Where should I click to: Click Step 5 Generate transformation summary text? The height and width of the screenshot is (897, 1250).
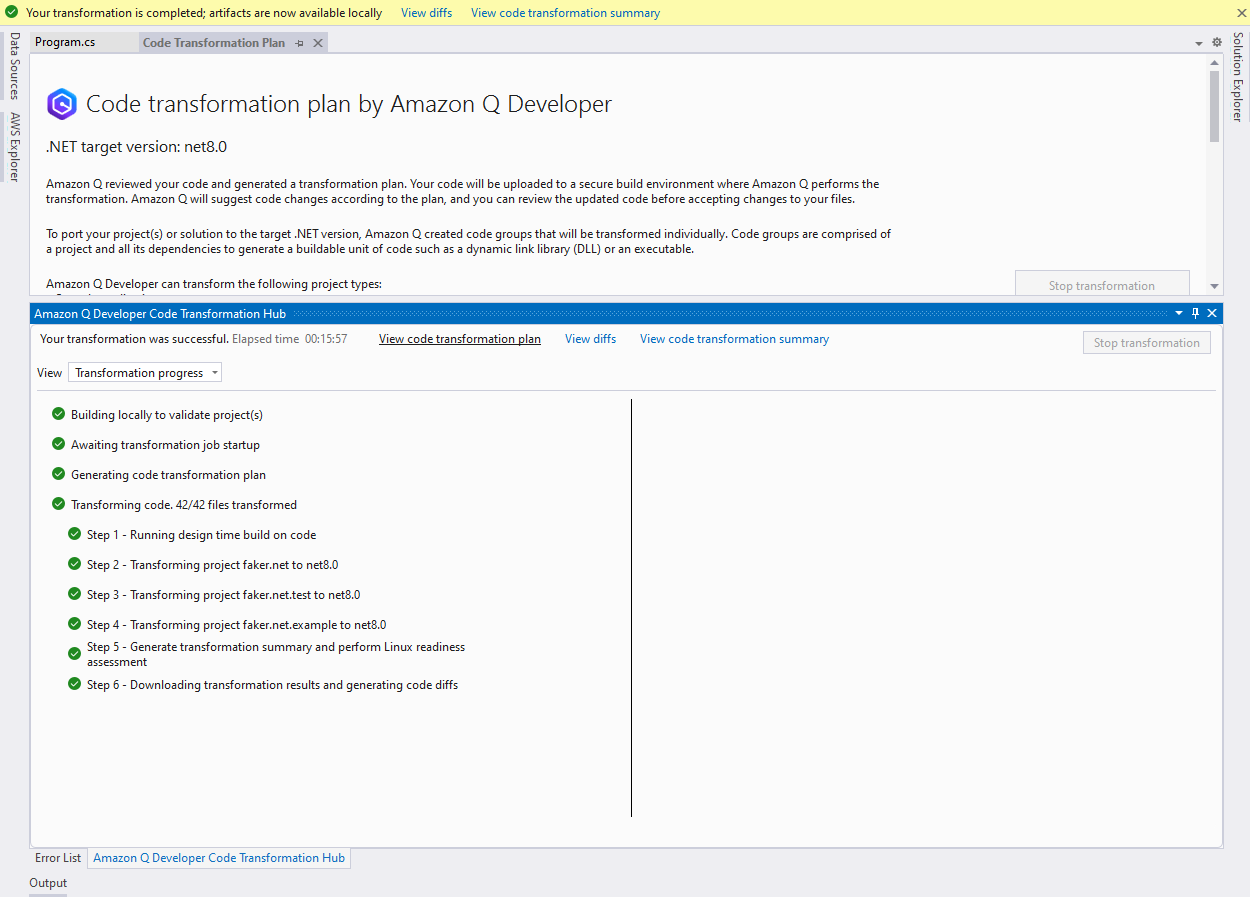click(x=276, y=654)
